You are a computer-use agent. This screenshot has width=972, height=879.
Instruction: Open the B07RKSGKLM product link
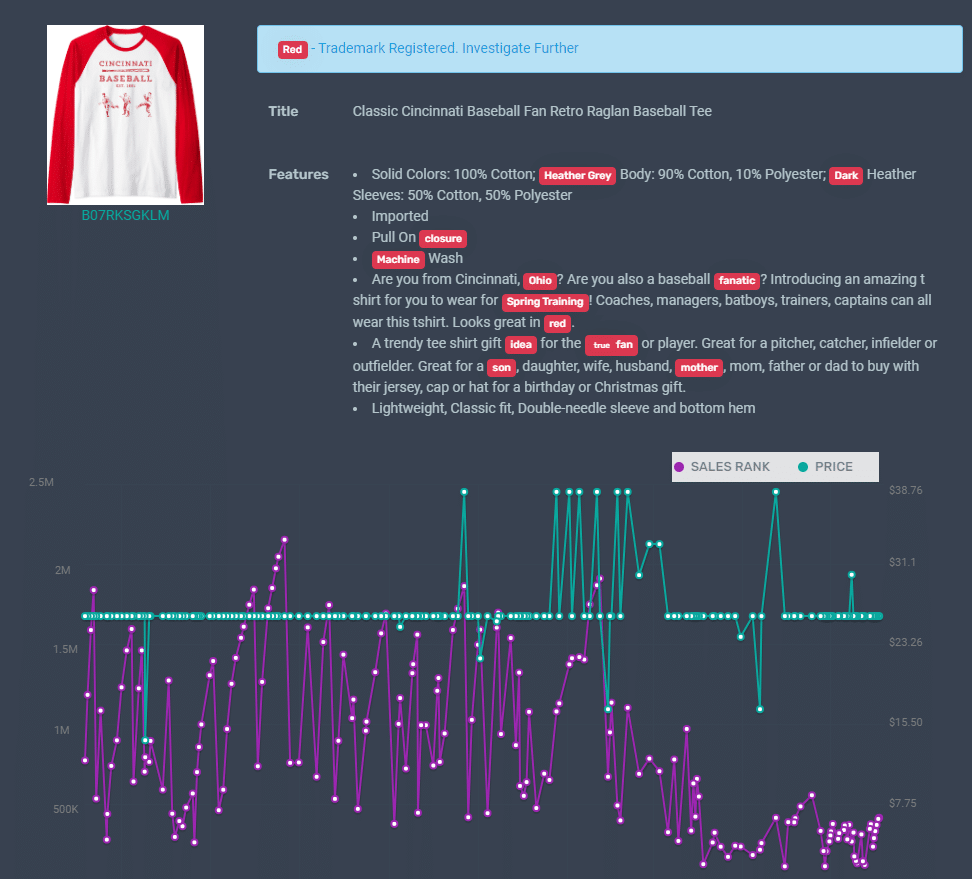click(125, 215)
